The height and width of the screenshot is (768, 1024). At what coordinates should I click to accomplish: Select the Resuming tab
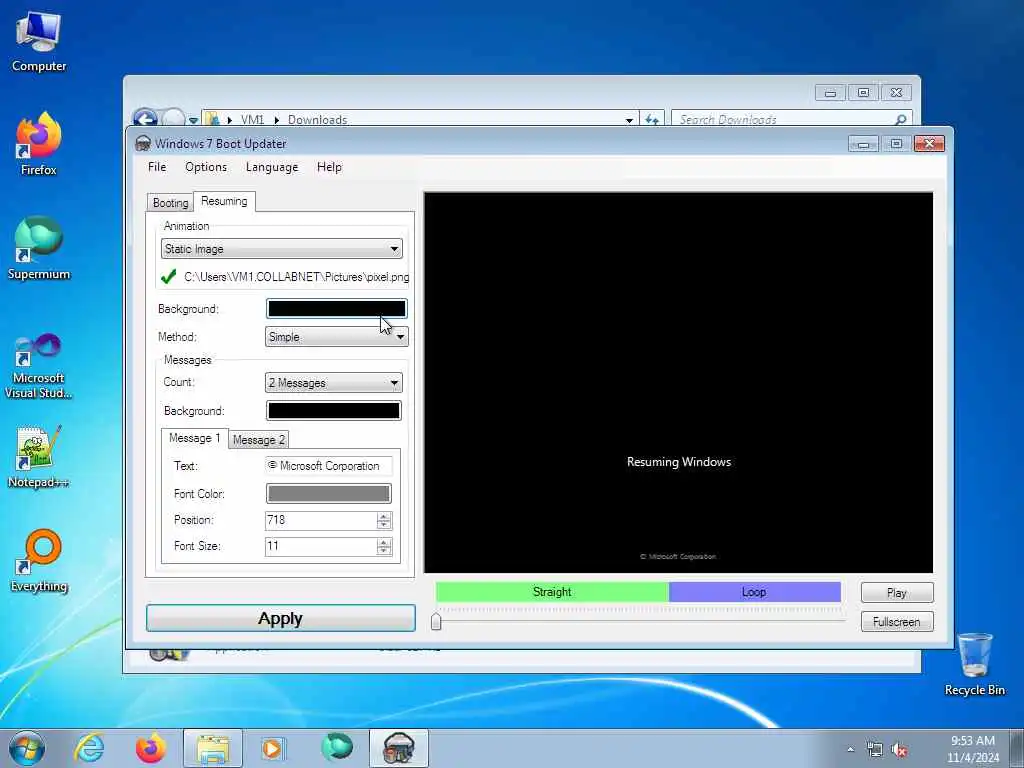click(224, 201)
